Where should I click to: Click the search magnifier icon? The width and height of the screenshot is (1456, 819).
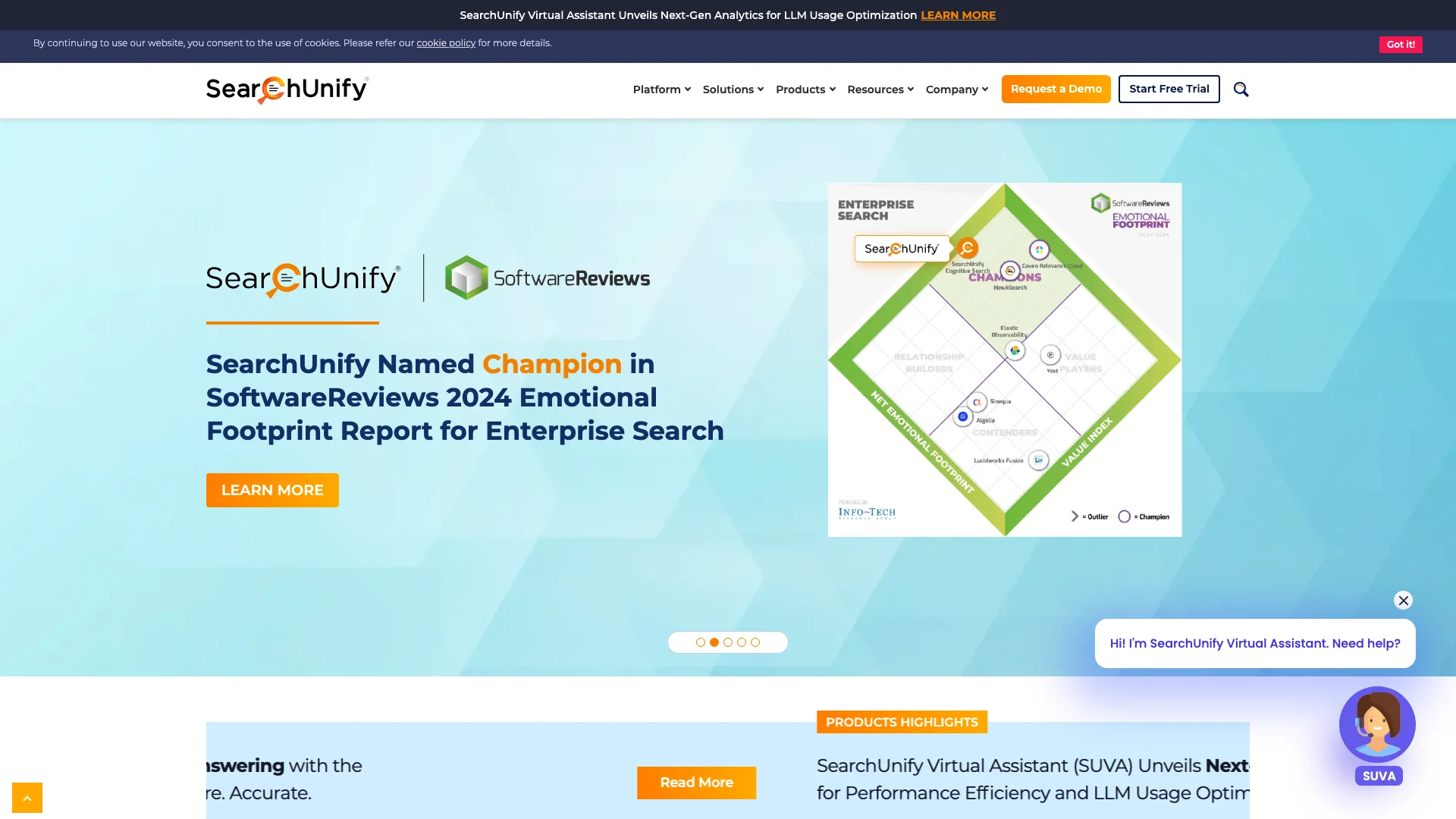point(1241,88)
